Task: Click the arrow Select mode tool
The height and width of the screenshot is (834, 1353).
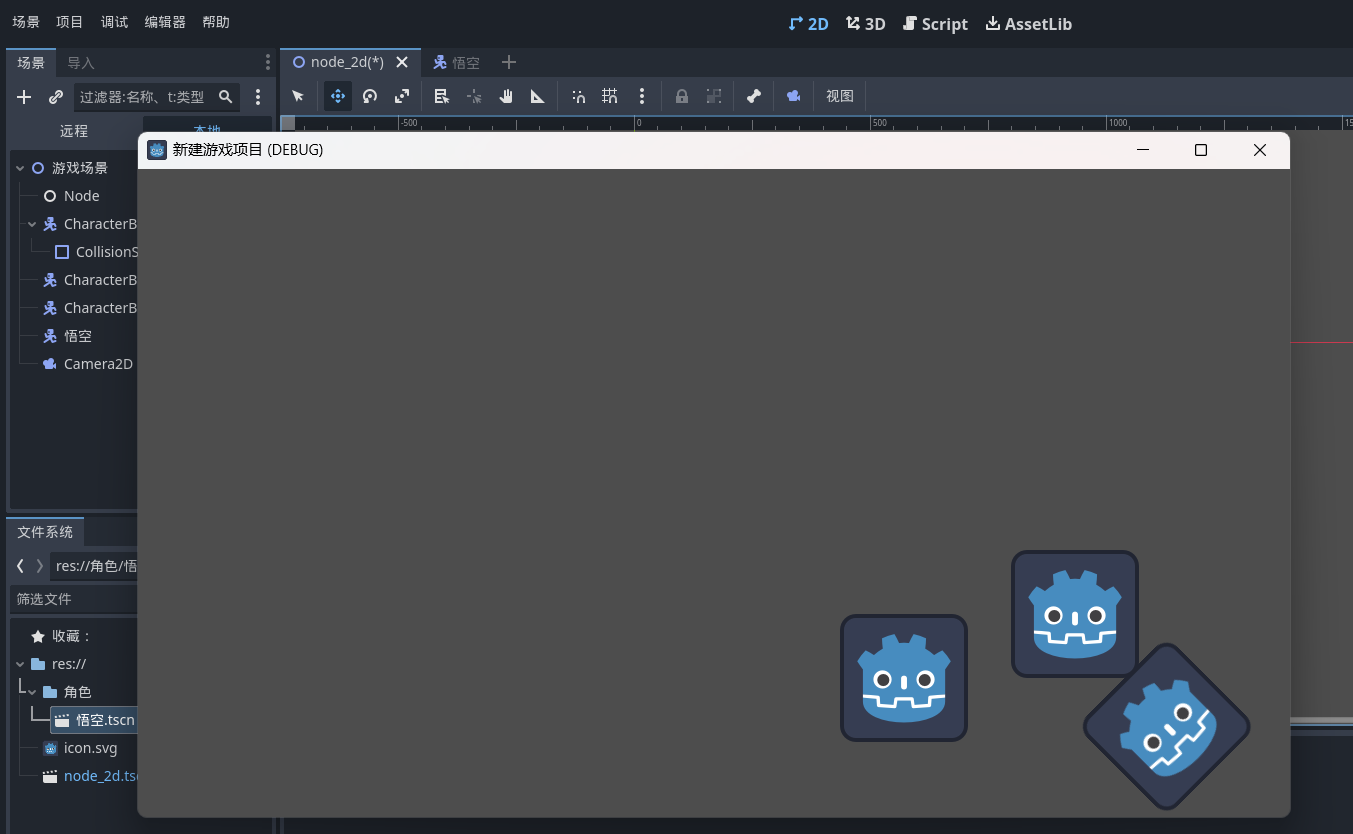Action: (x=298, y=96)
